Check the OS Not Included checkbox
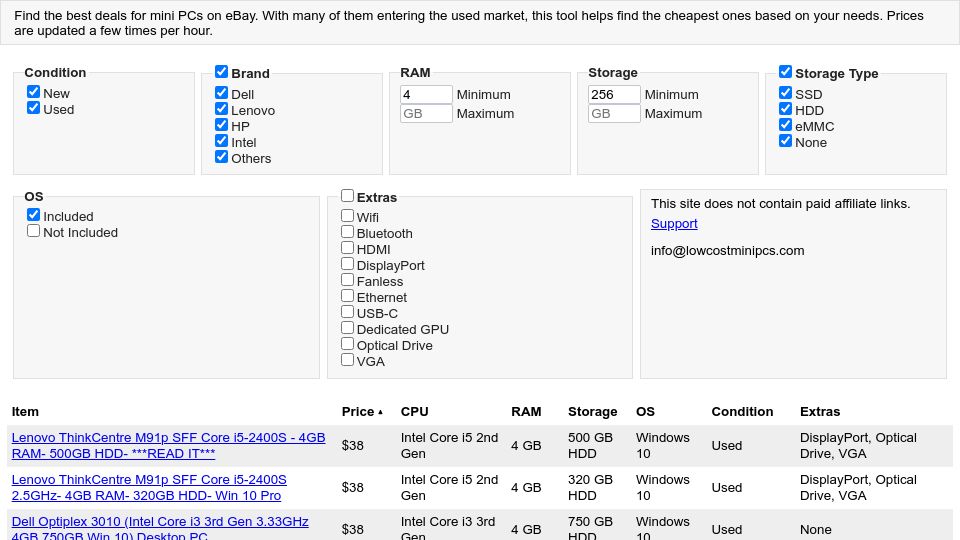 point(34,231)
